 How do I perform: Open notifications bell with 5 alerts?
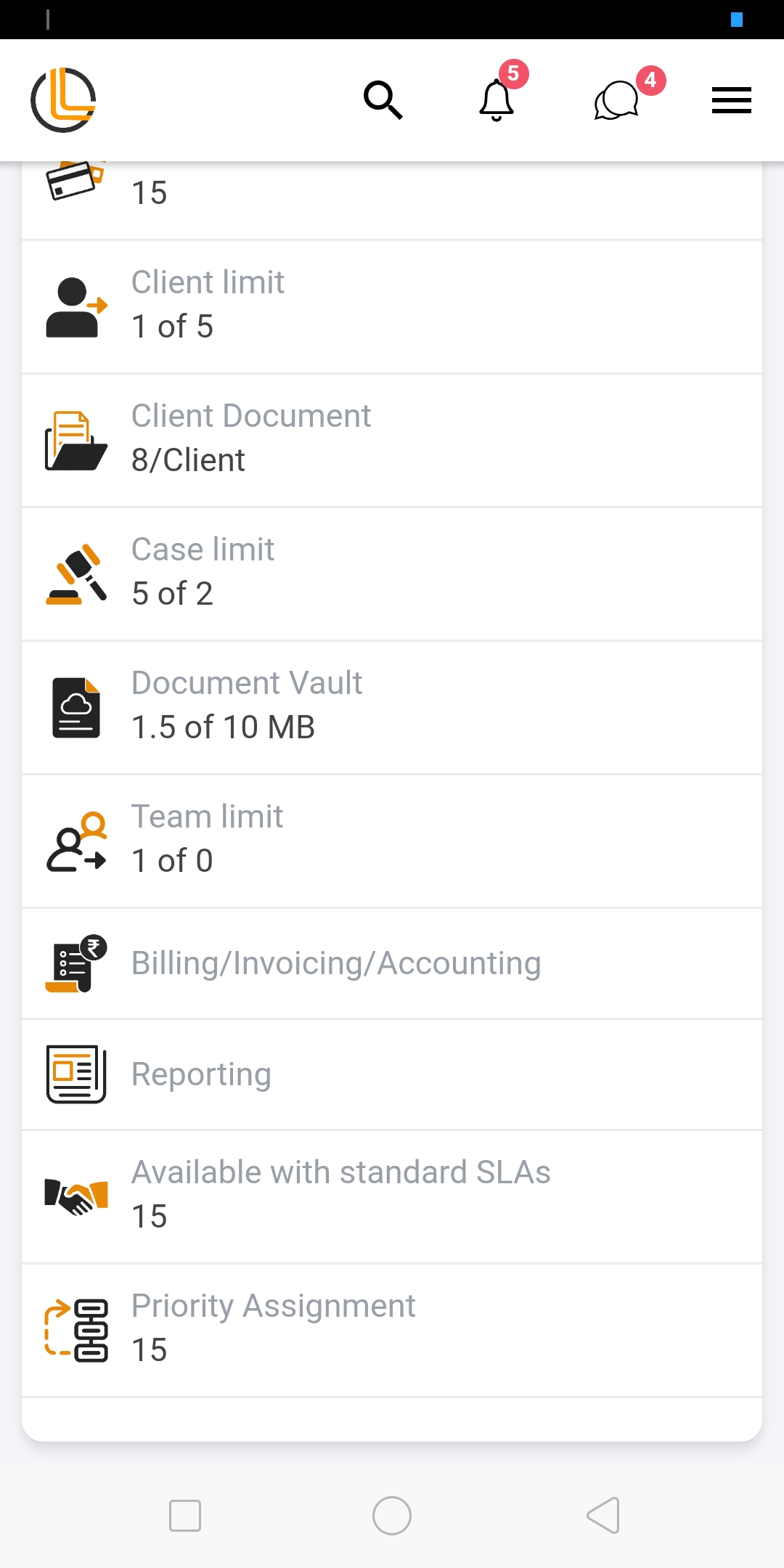click(x=497, y=100)
